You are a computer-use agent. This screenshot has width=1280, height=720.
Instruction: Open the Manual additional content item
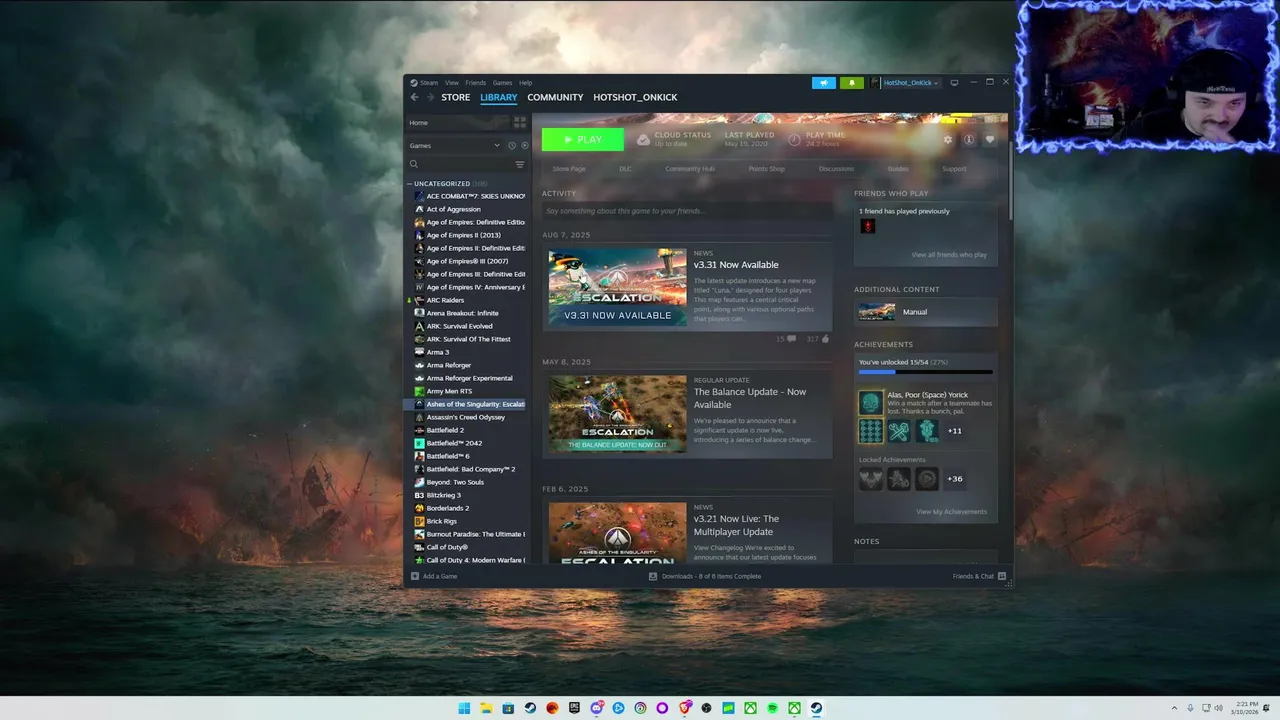point(926,312)
